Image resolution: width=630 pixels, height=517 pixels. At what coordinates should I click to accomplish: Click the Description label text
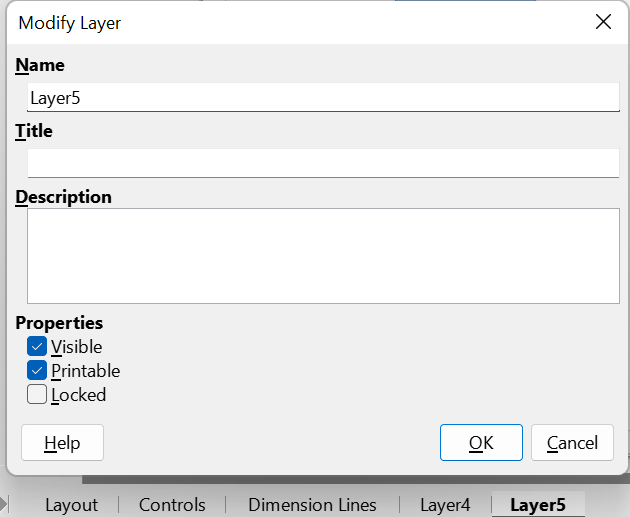coord(63,197)
